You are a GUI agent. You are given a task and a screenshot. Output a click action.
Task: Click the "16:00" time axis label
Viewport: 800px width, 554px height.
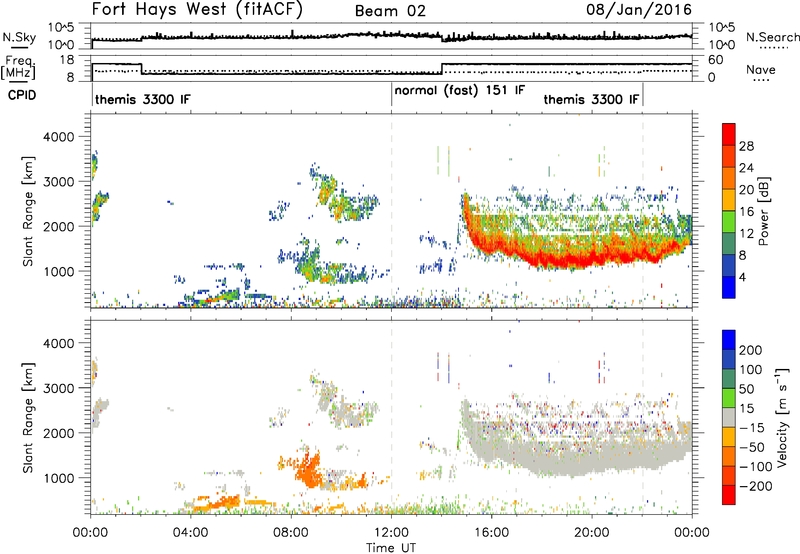coord(491,533)
